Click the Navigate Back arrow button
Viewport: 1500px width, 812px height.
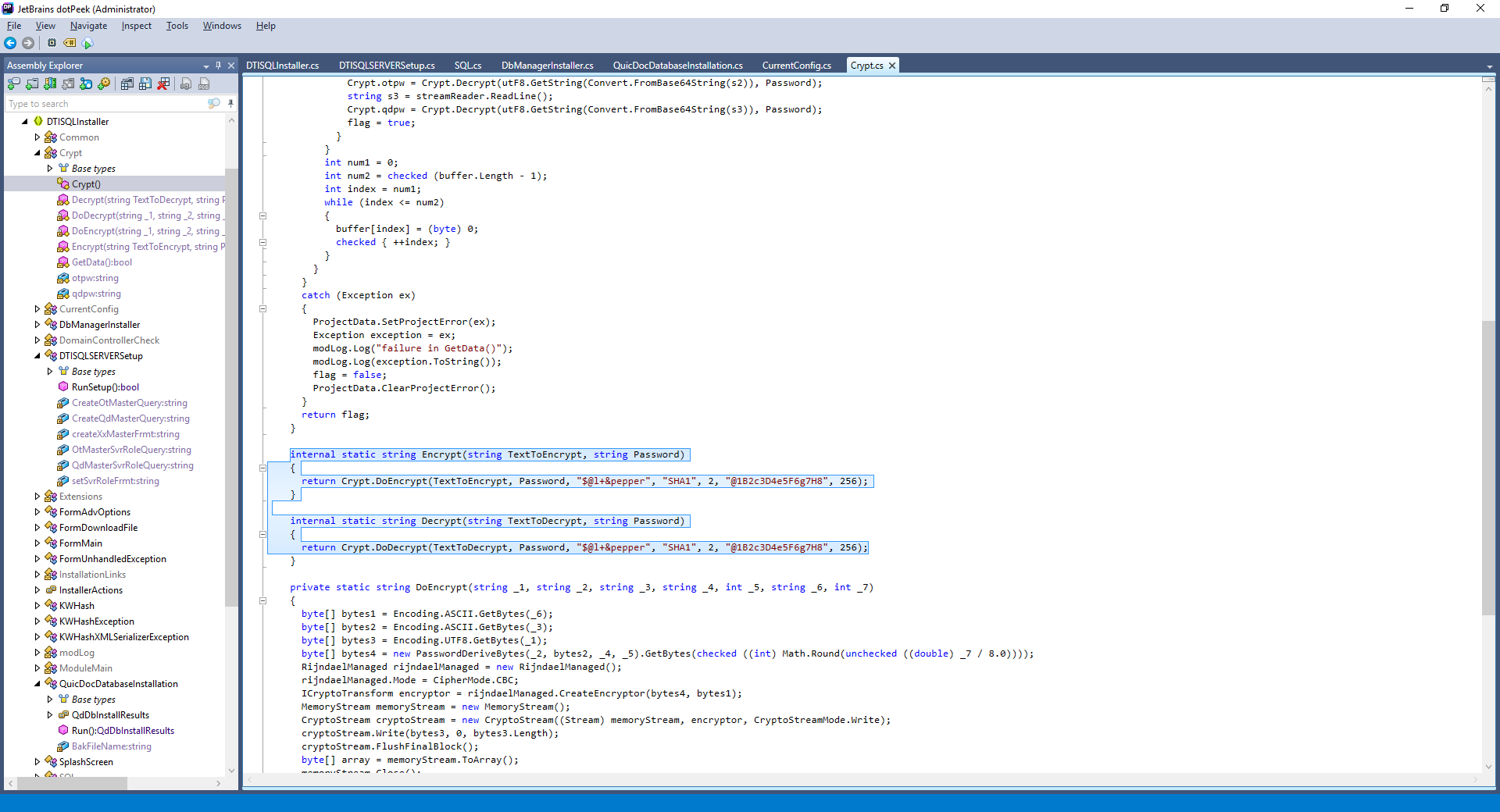click(x=10, y=44)
